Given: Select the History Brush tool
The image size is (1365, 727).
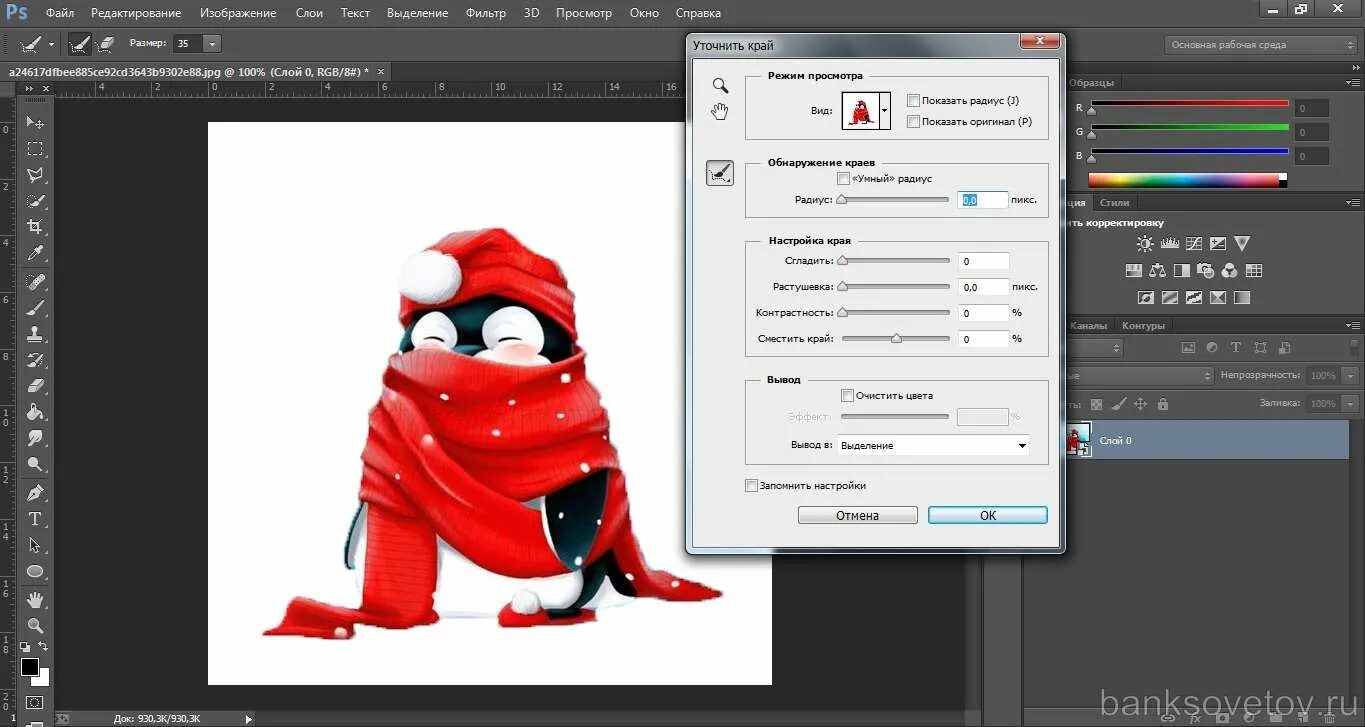Looking at the screenshot, I should point(35,360).
